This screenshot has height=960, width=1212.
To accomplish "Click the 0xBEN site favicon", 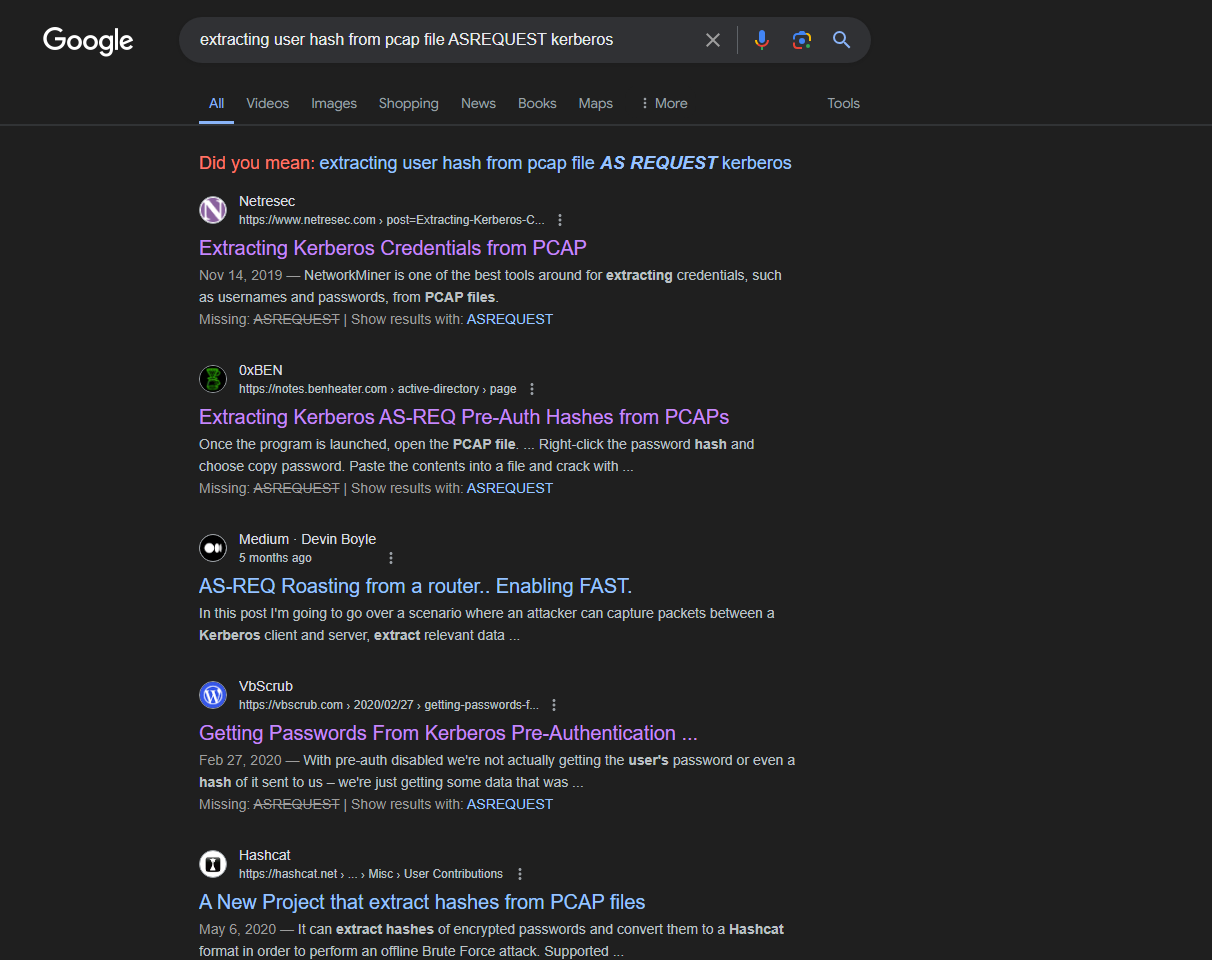I will coord(213,379).
